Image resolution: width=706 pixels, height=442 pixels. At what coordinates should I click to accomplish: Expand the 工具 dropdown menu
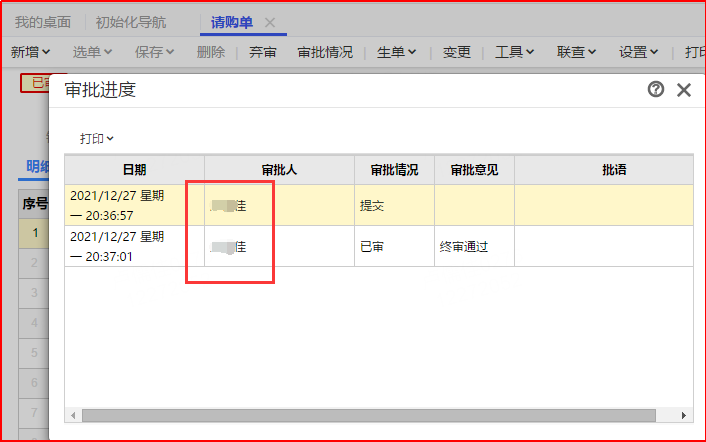[514, 52]
